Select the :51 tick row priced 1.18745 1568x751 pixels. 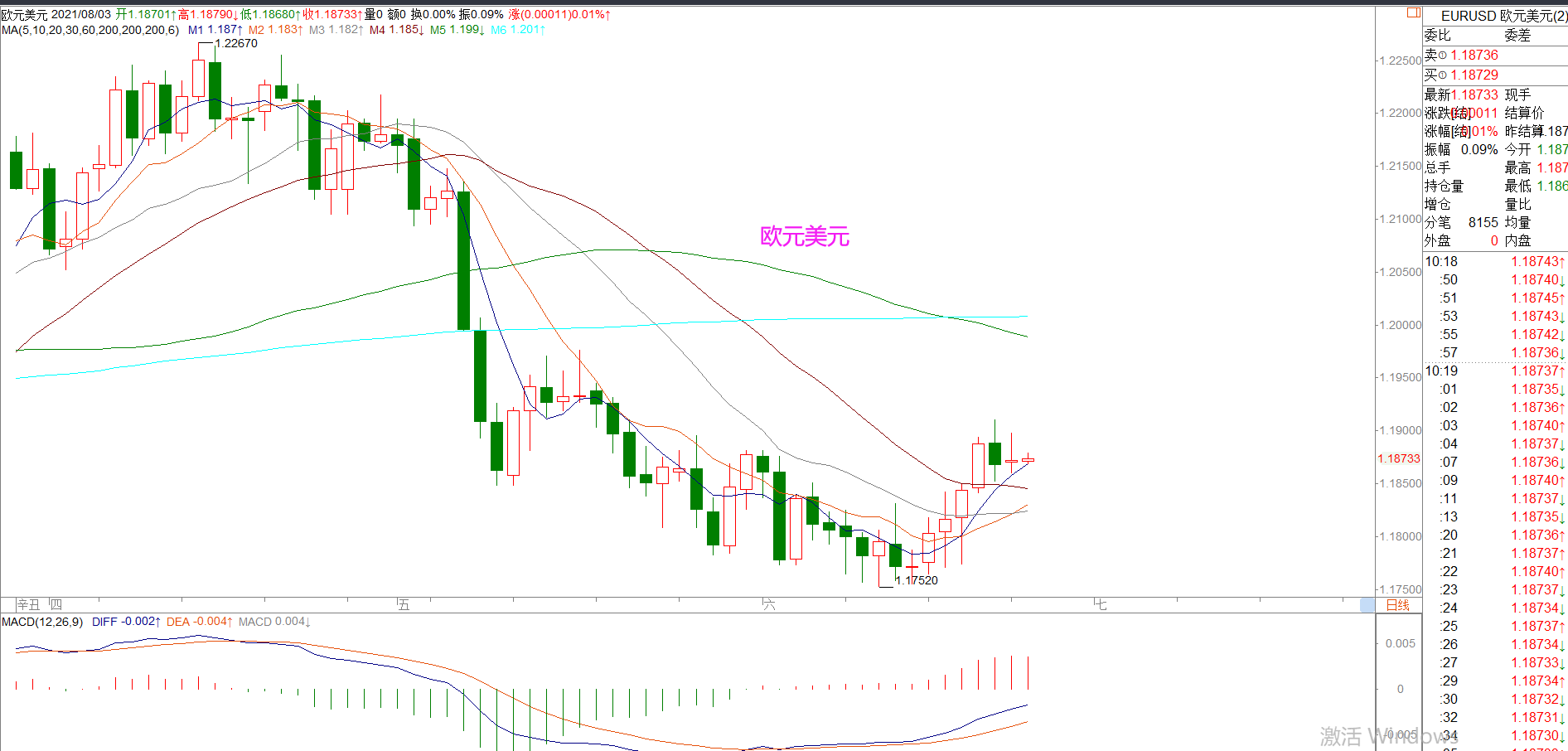click(1495, 298)
